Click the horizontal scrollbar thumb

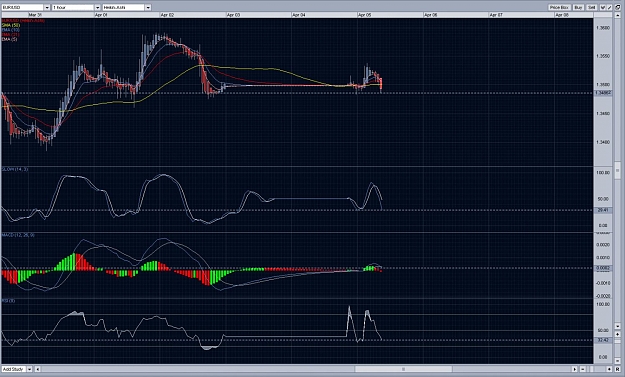coord(403,369)
